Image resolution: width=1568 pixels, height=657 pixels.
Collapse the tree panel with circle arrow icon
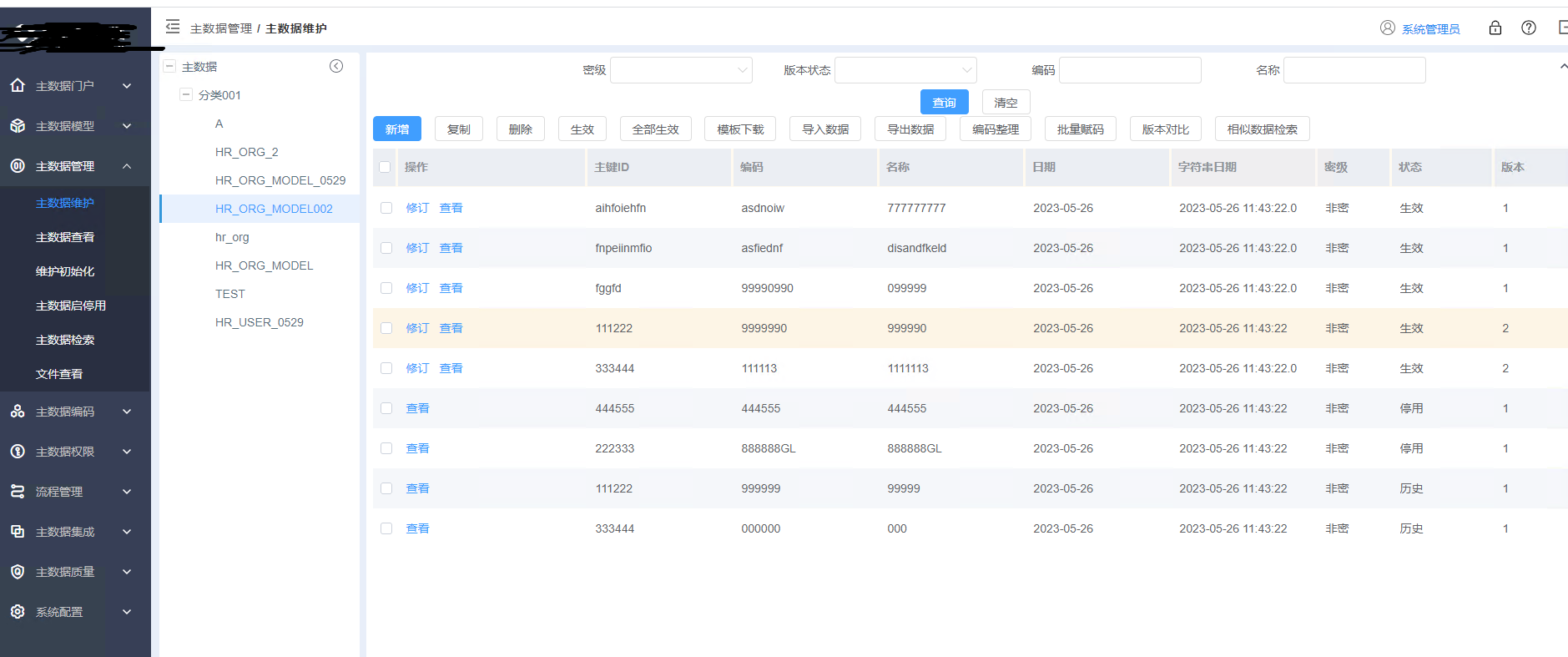(x=336, y=66)
